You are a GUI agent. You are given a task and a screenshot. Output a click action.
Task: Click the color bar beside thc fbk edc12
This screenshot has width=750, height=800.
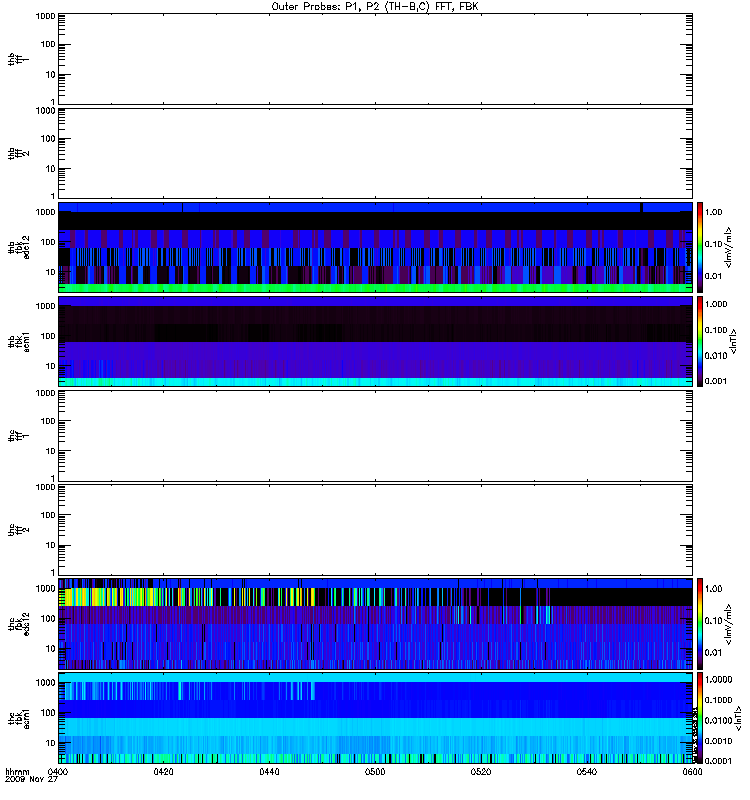pos(700,624)
